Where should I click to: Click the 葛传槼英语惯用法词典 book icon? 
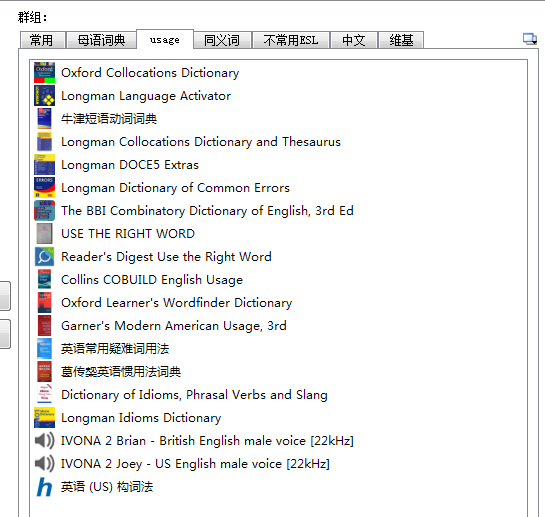44,371
